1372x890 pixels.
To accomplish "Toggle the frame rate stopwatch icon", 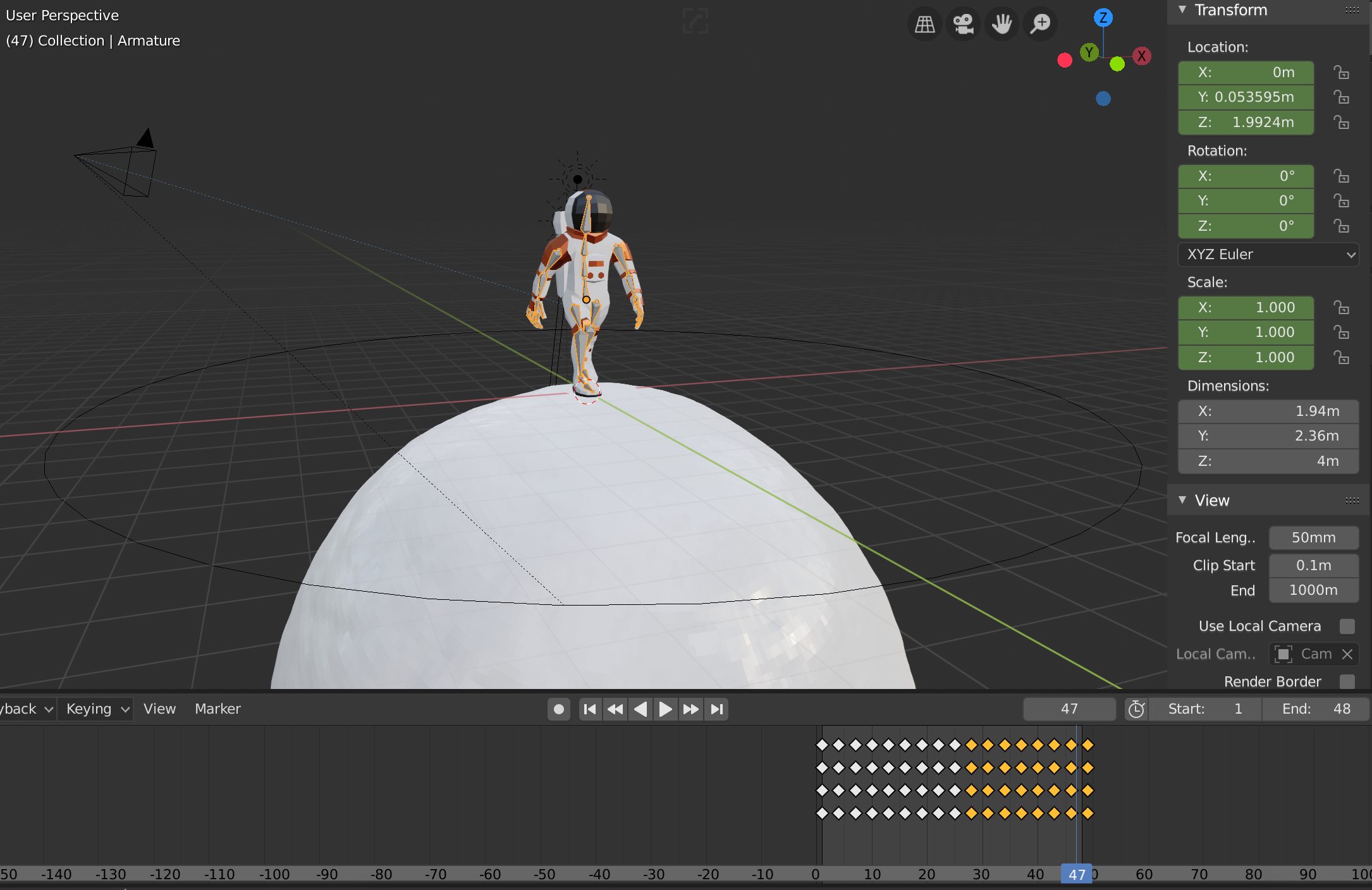I will point(1136,709).
